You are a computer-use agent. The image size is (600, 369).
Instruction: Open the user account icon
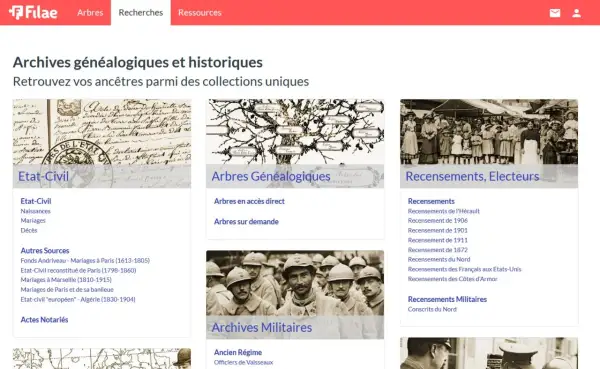[576, 13]
